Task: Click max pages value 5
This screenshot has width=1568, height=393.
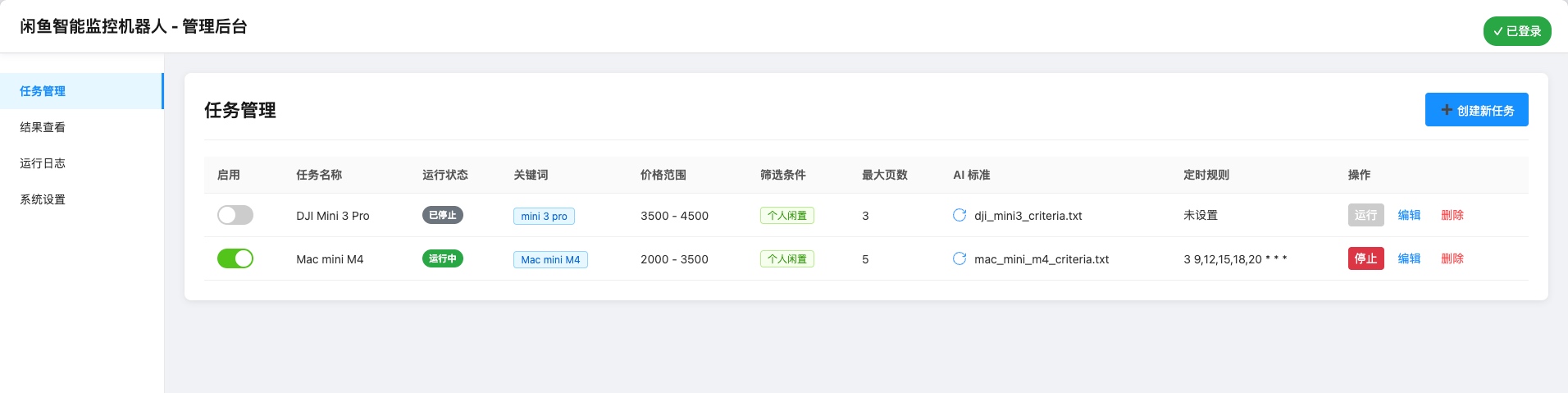Action: click(865, 259)
